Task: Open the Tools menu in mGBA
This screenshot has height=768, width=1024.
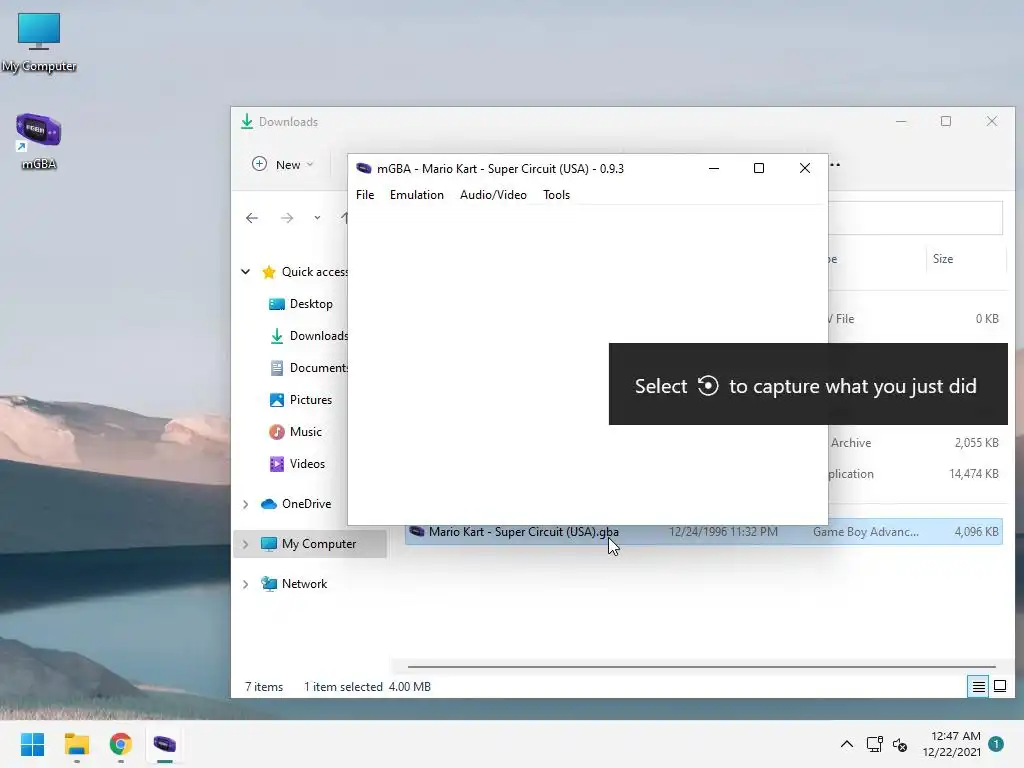Action: pyautogui.click(x=556, y=195)
